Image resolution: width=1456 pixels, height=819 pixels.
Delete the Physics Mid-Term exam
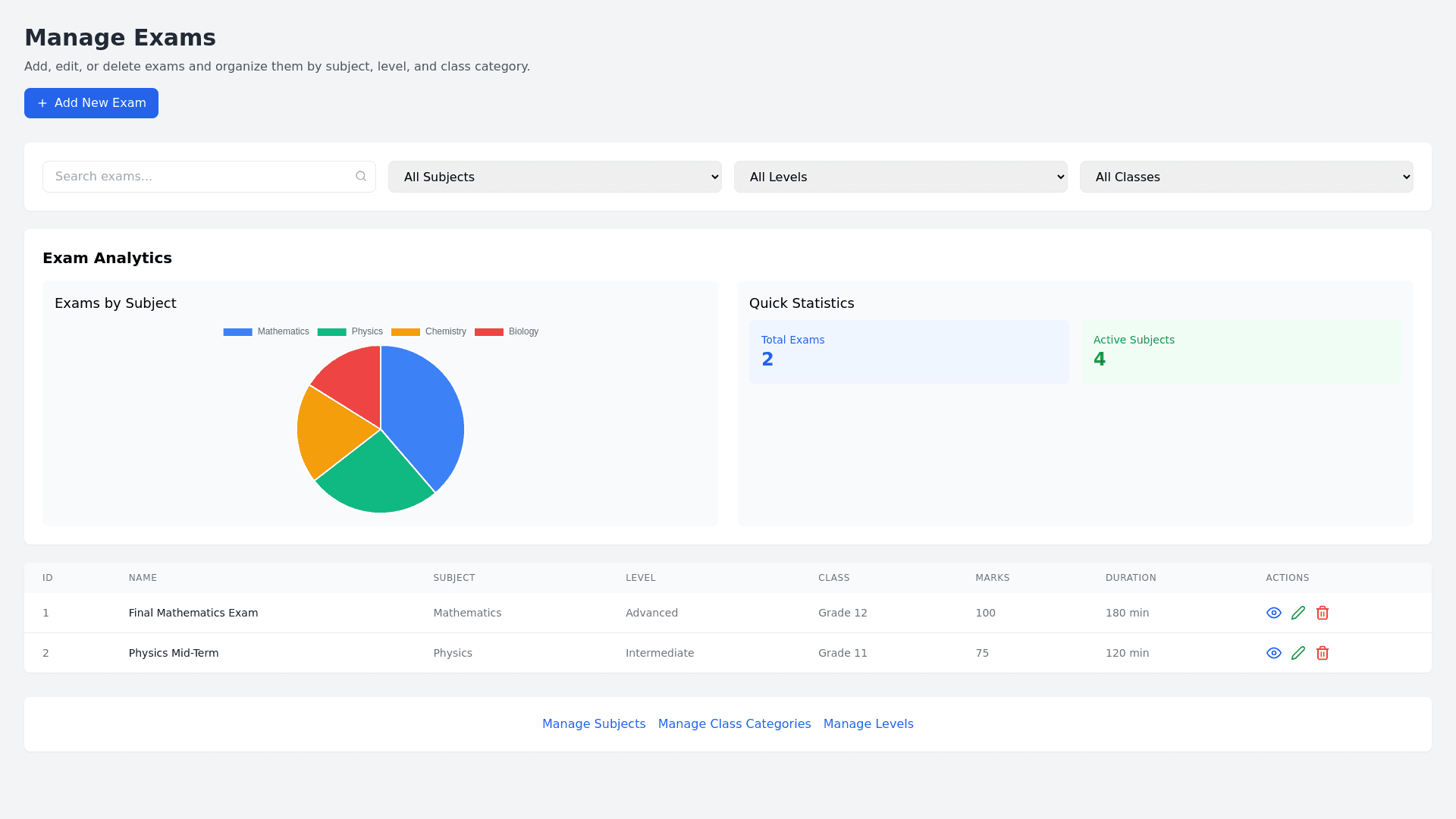[1323, 653]
